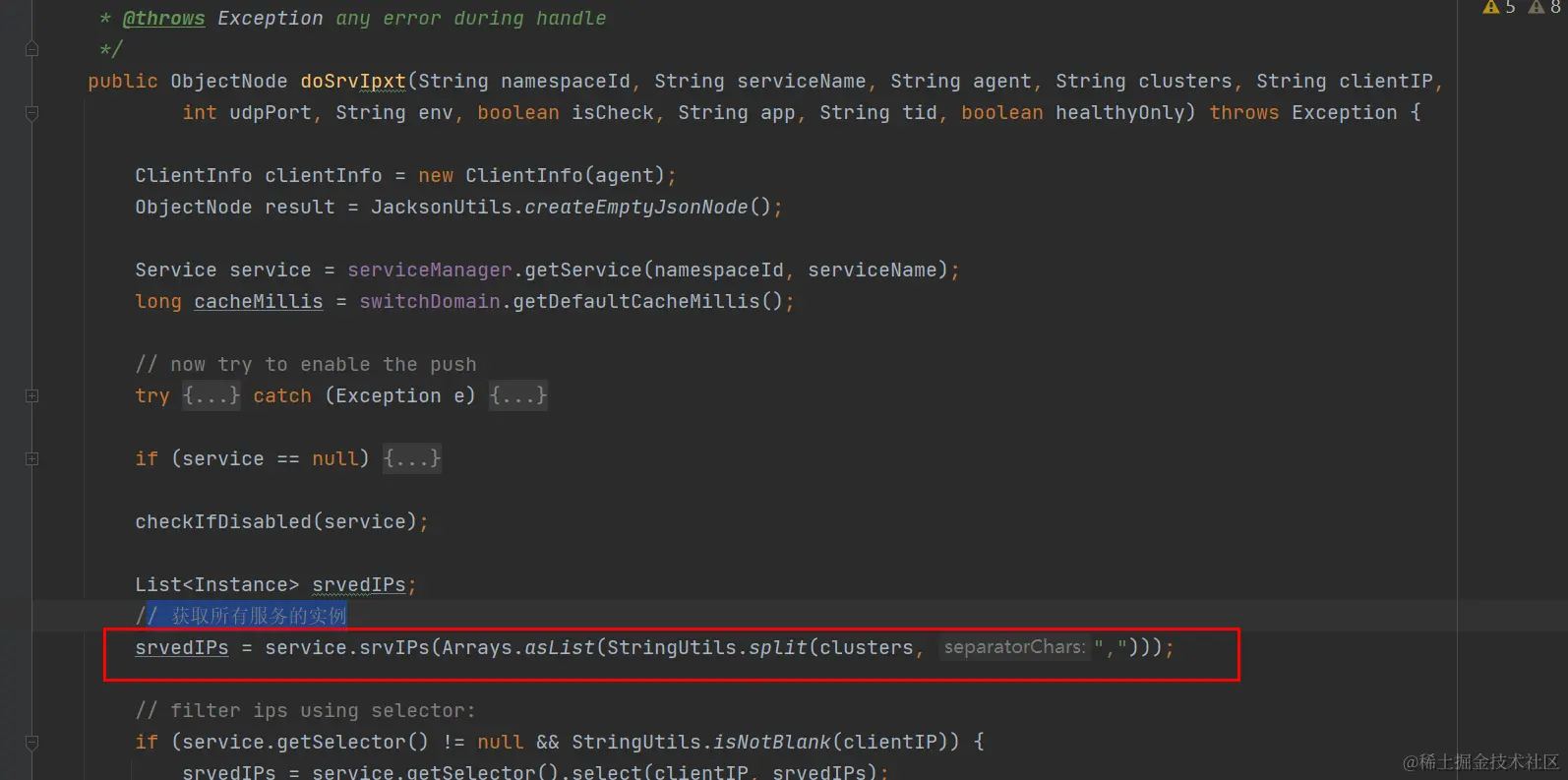This screenshot has height=780, width=1568.
Task: Click the srvIPs method call
Action: pos(394,648)
